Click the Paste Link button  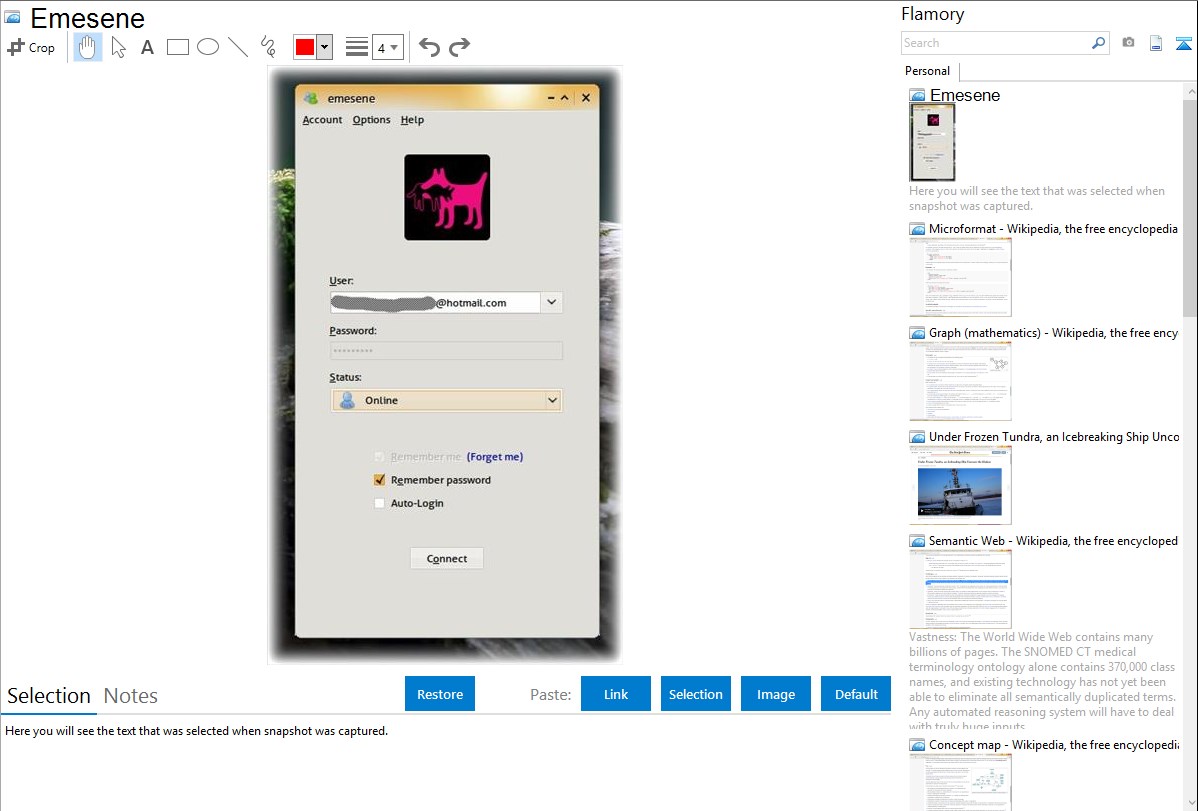click(x=616, y=694)
